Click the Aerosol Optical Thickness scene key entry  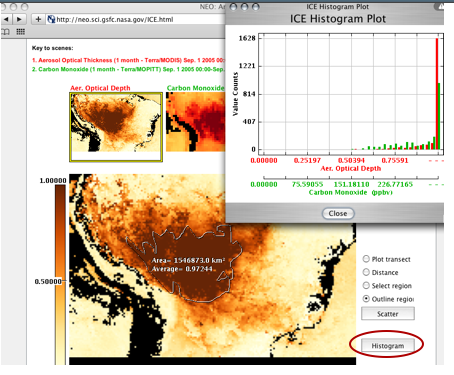(x=129, y=60)
